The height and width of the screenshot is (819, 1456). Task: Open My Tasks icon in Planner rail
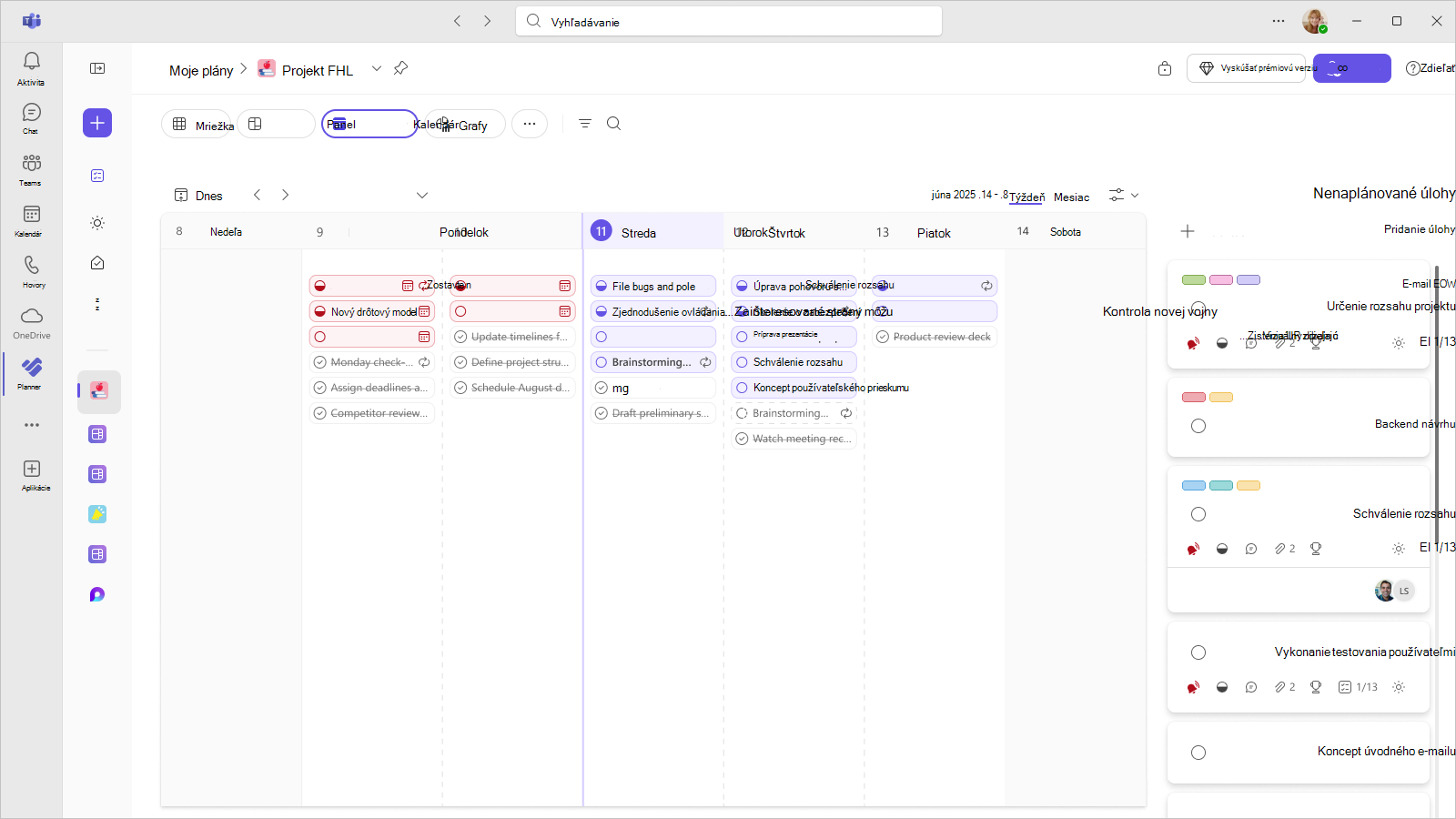tap(97, 176)
